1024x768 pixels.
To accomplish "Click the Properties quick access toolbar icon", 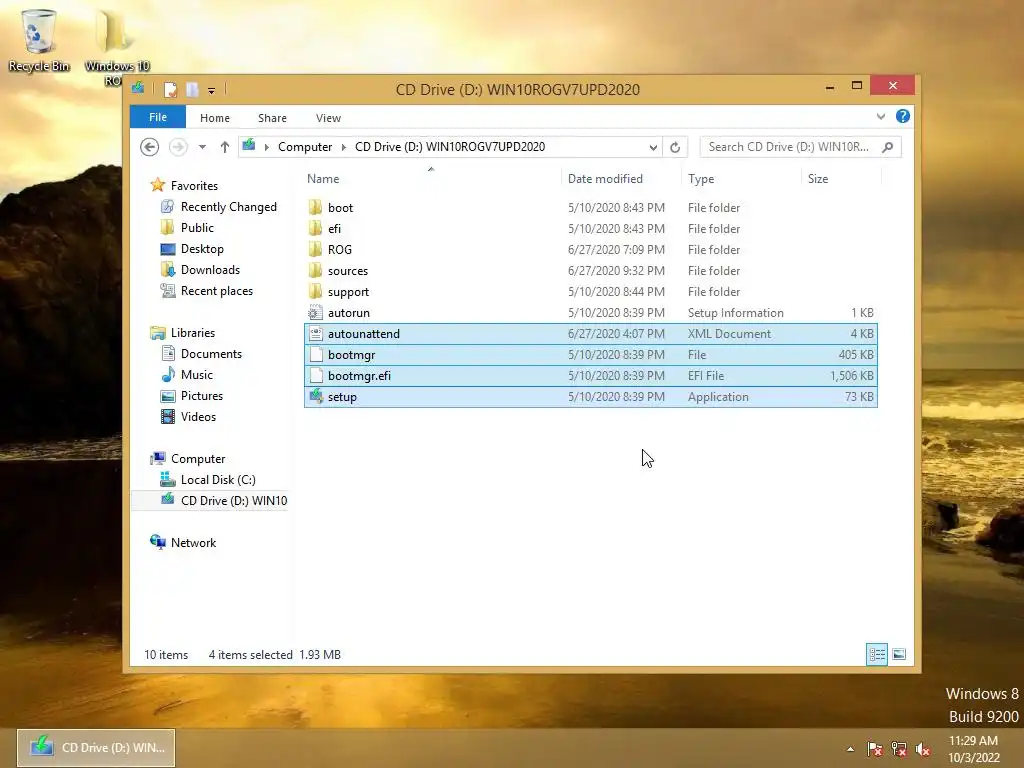I will click(170, 89).
